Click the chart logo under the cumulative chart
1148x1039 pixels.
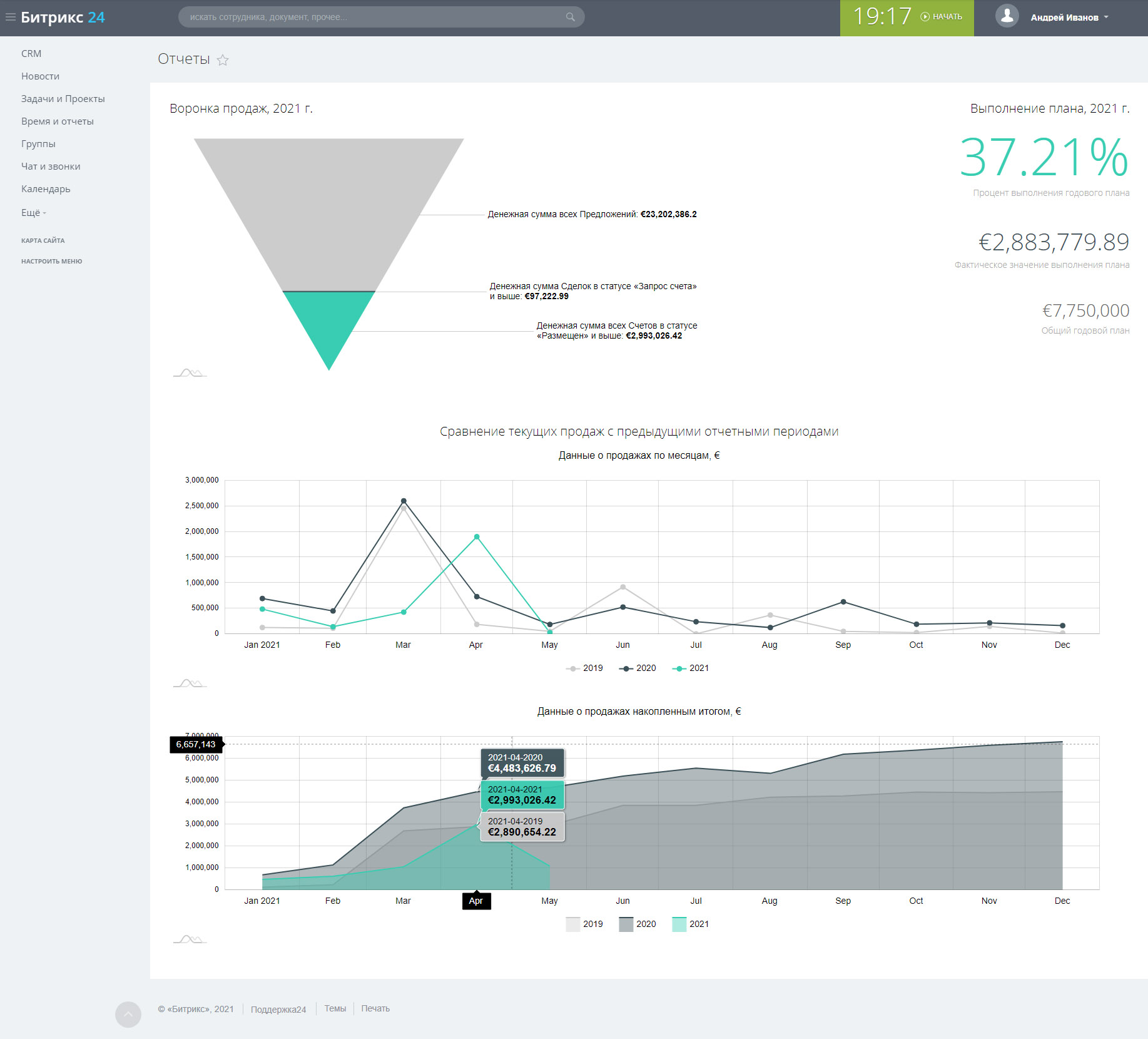tap(189, 939)
